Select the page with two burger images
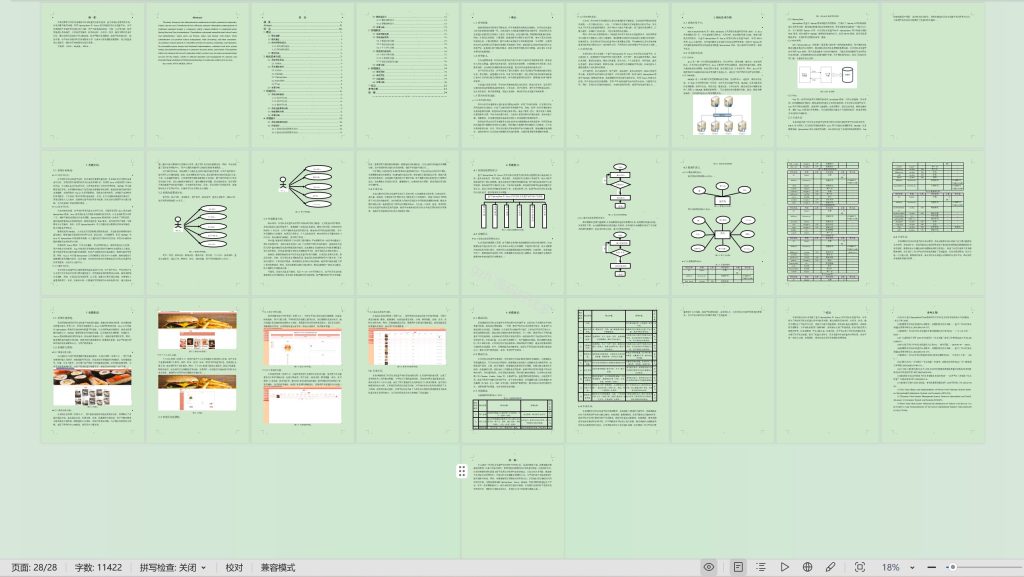This screenshot has height=577, width=1024. (198, 371)
